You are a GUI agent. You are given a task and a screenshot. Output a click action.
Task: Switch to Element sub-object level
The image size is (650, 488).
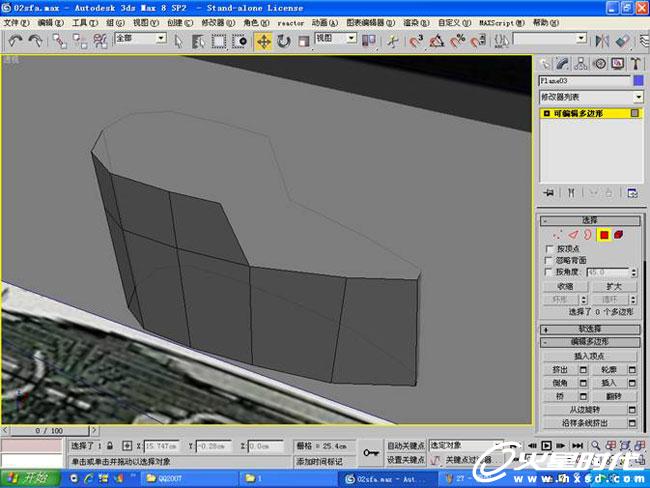[x=618, y=235]
